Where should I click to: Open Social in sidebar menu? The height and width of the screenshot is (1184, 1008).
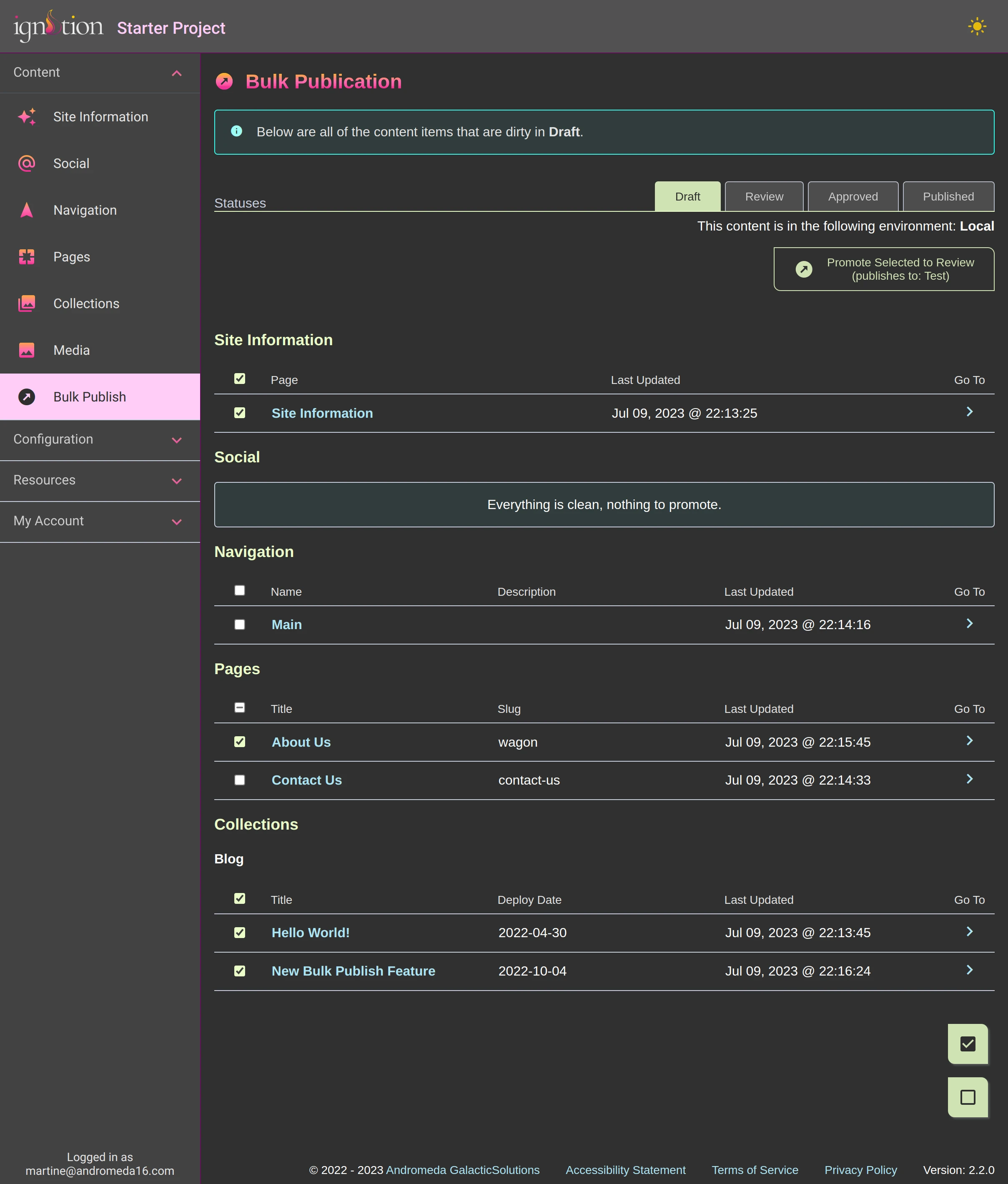[x=100, y=163]
